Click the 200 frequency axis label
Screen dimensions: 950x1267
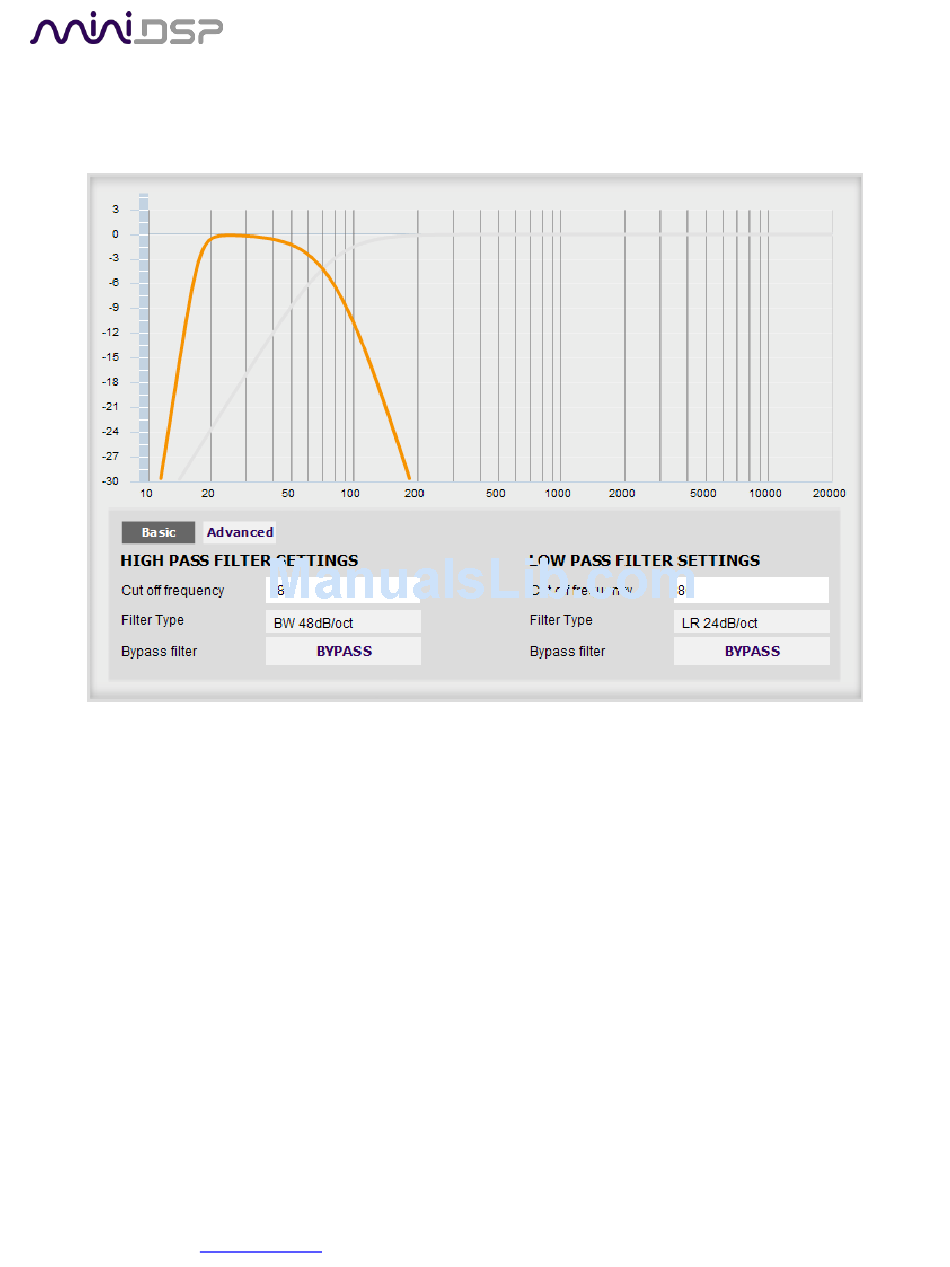tap(414, 493)
